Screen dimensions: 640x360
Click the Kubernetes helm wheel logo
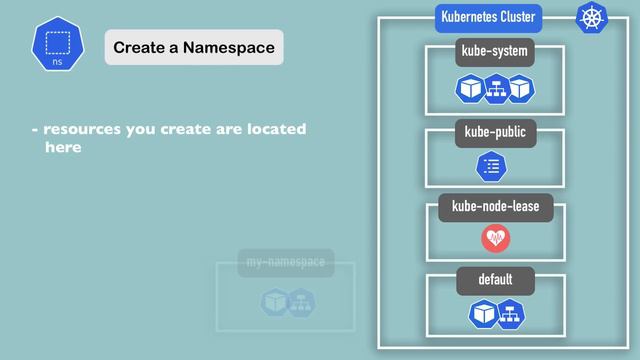coord(591,18)
